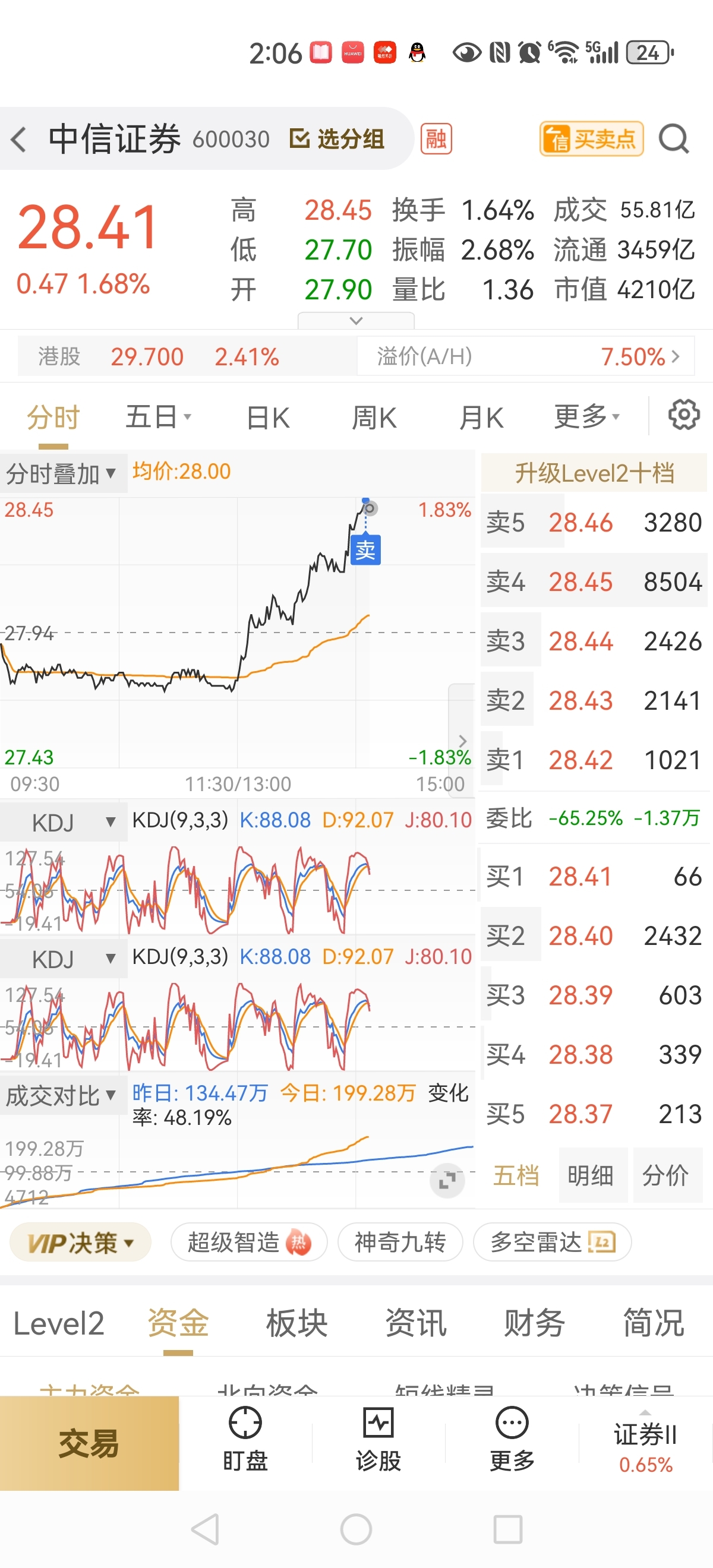Tap the 神奇九转 chip
This screenshot has height=1568, width=713.
[x=400, y=1243]
